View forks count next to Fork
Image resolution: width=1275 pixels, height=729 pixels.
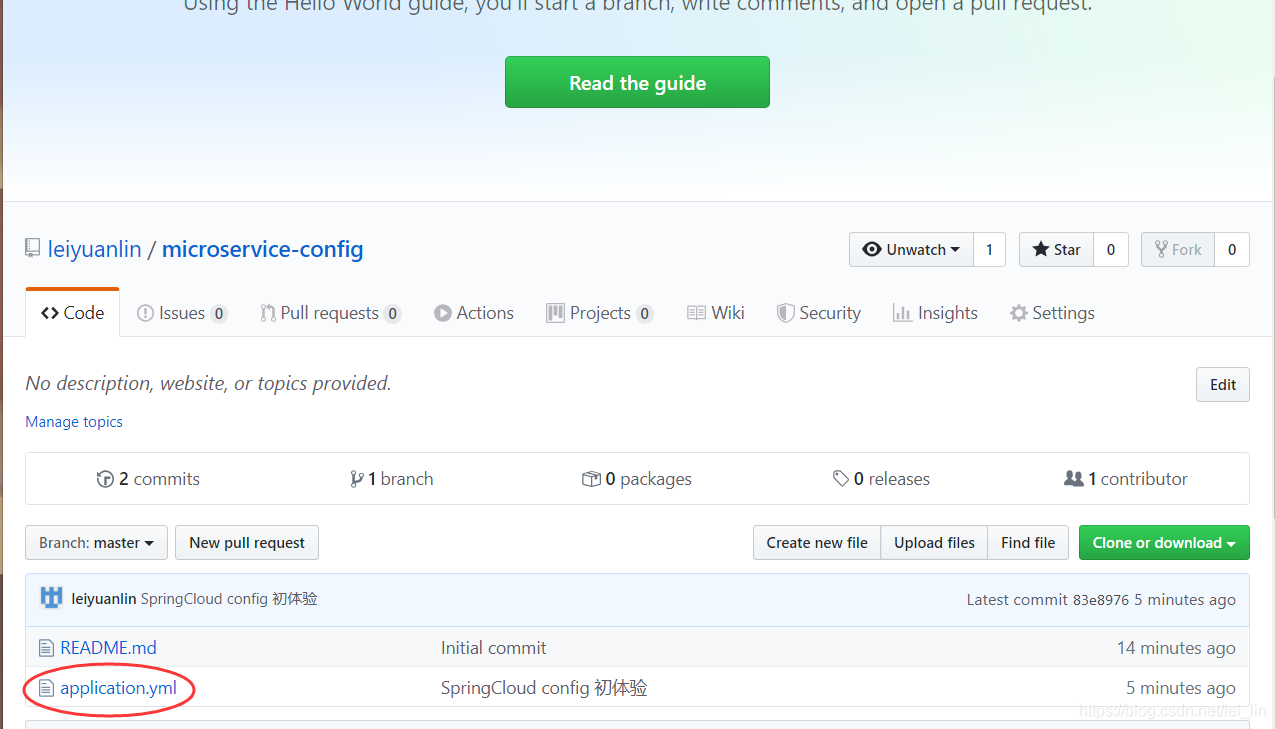(1232, 250)
